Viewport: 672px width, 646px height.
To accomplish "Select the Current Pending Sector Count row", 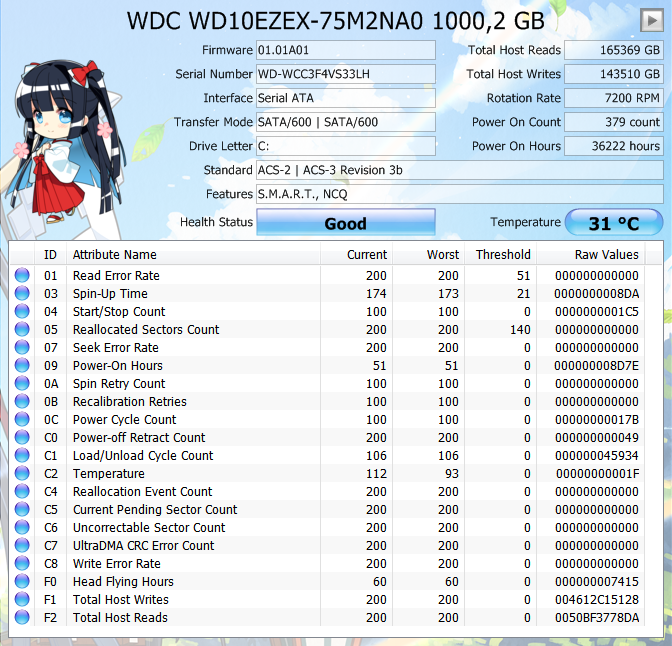I will pyautogui.click(x=155, y=510).
